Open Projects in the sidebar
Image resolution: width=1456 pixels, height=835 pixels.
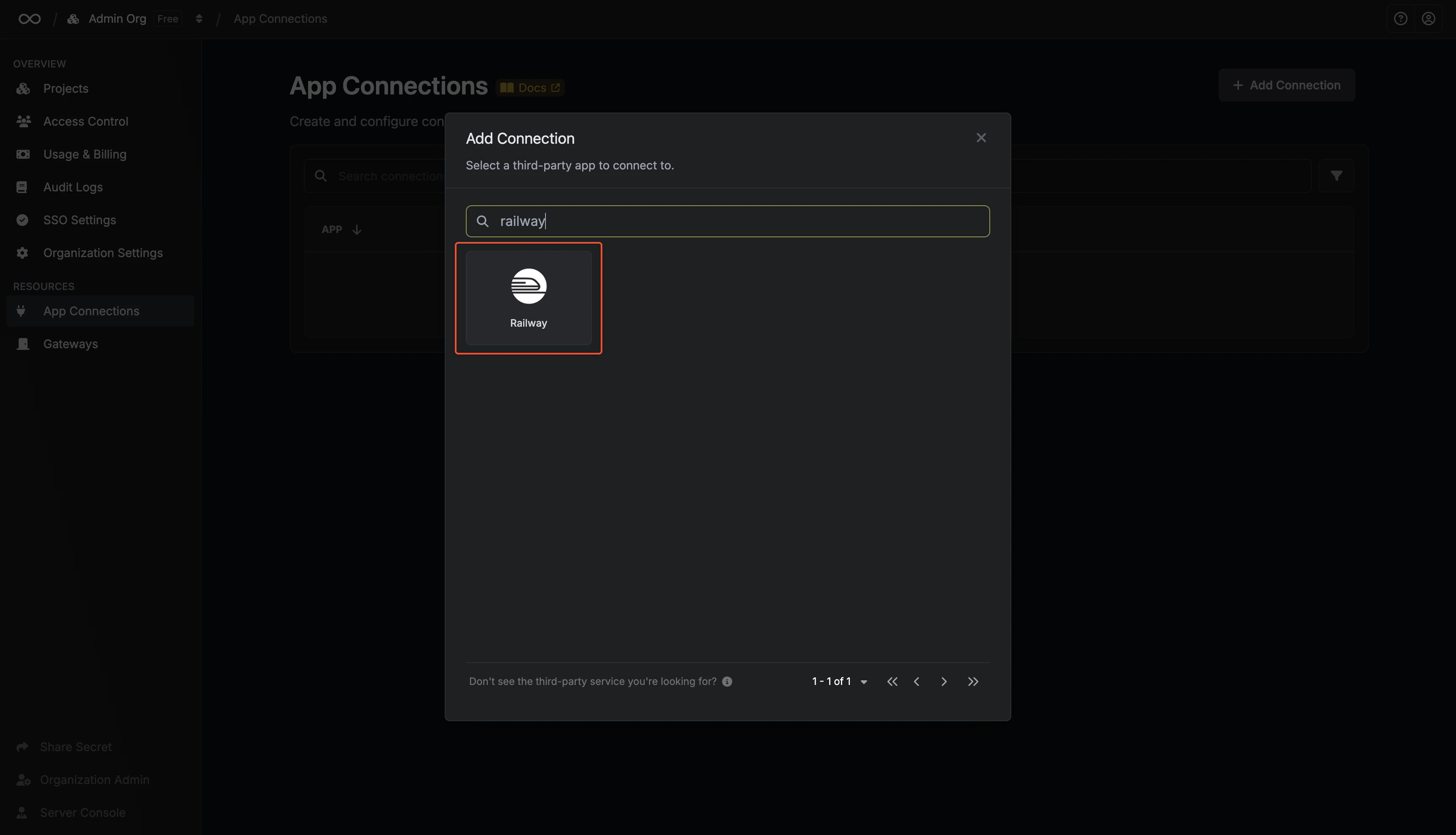tap(100, 89)
